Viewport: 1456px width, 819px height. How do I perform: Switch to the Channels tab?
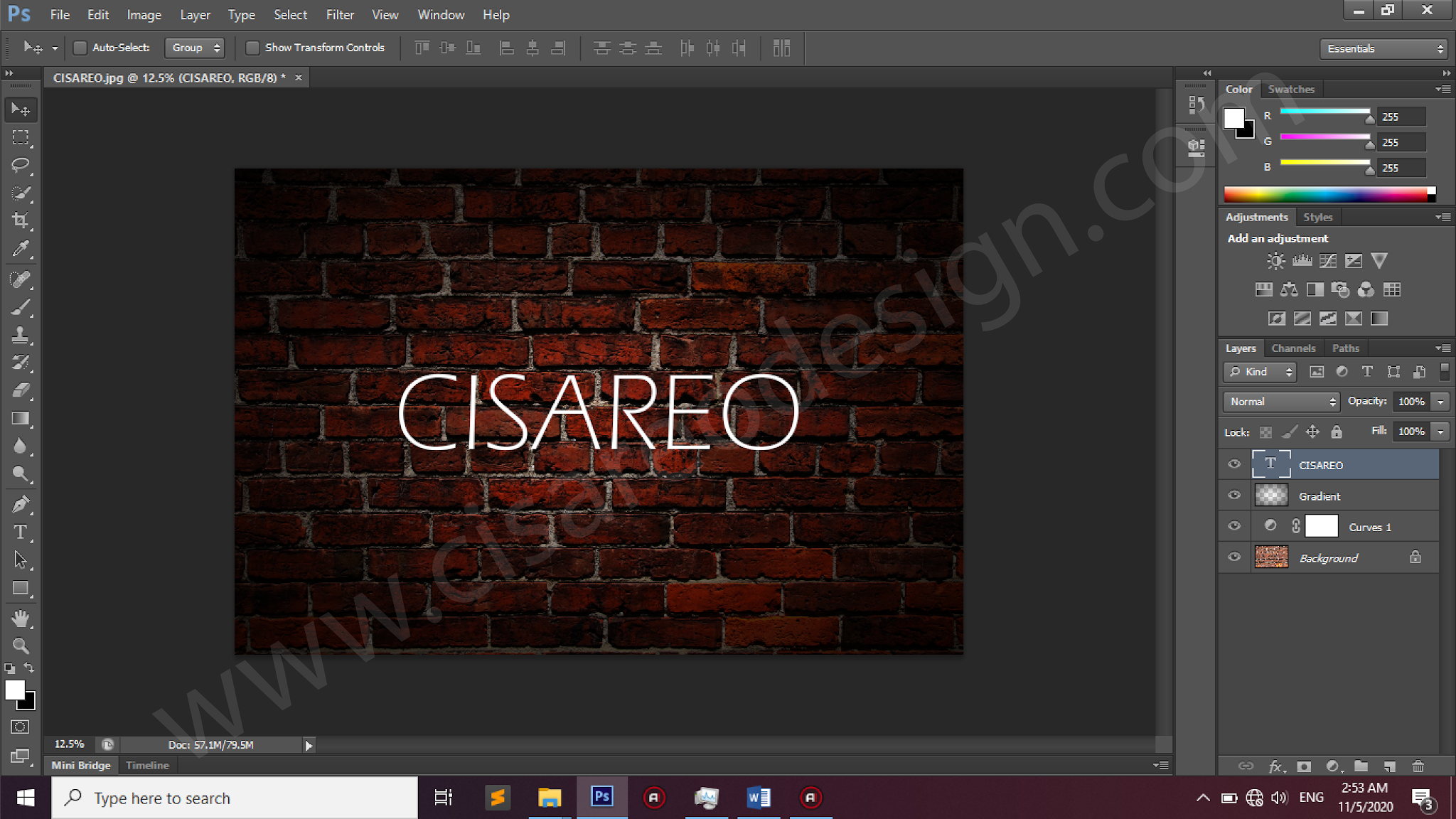[1293, 348]
